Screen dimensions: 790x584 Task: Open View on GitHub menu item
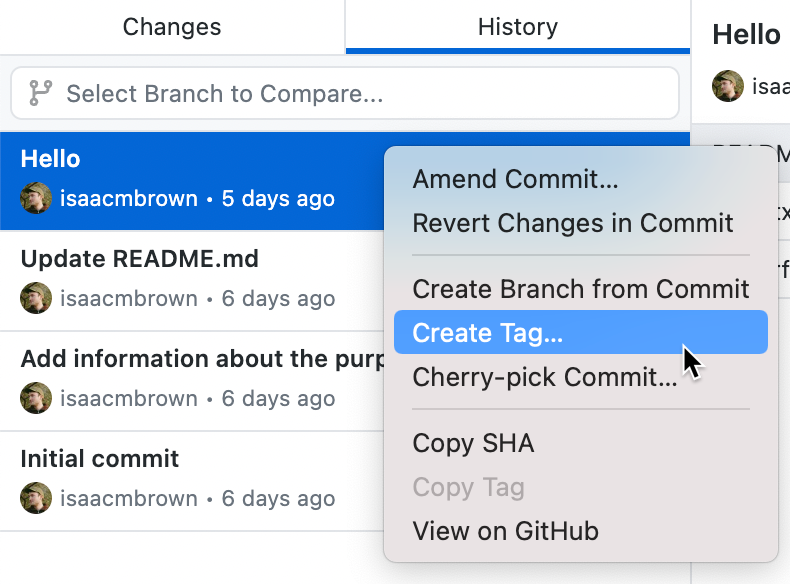(x=505, y=531)
